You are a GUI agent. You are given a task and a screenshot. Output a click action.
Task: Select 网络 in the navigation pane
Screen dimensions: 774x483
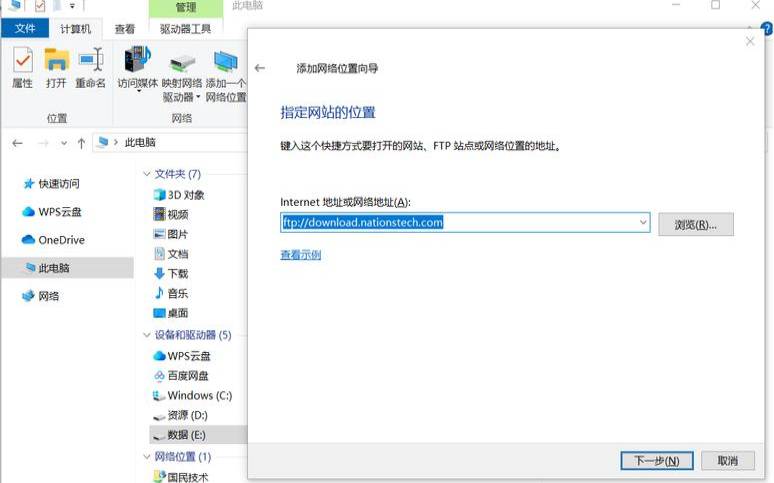pos(40,296)
